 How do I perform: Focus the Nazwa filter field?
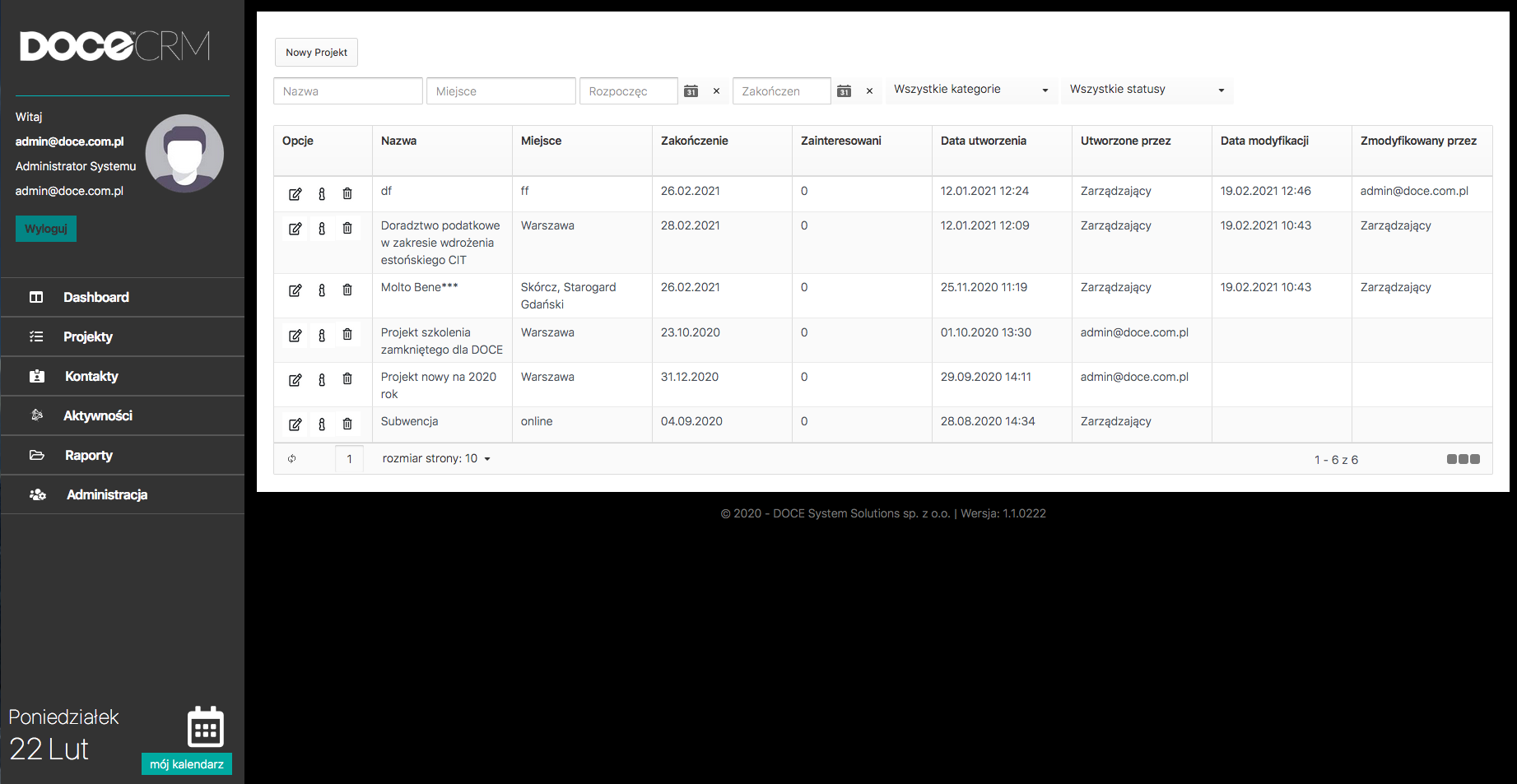(x=347, y=91)
